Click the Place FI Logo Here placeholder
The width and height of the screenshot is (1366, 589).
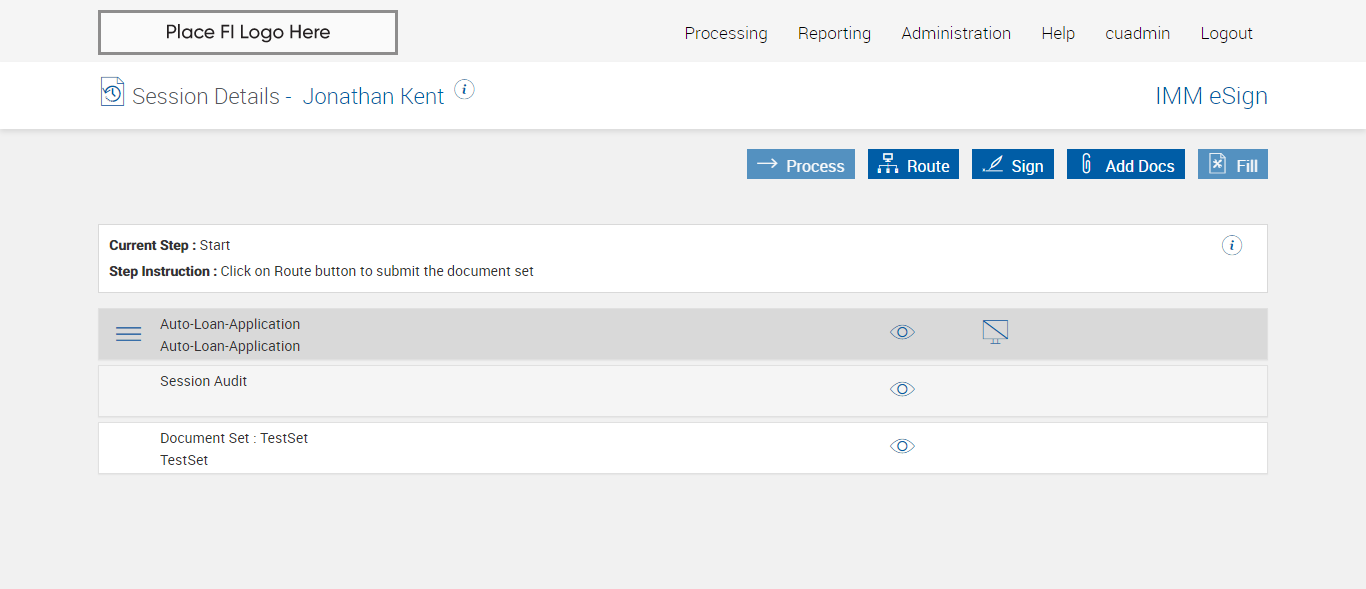pos(248,32)
